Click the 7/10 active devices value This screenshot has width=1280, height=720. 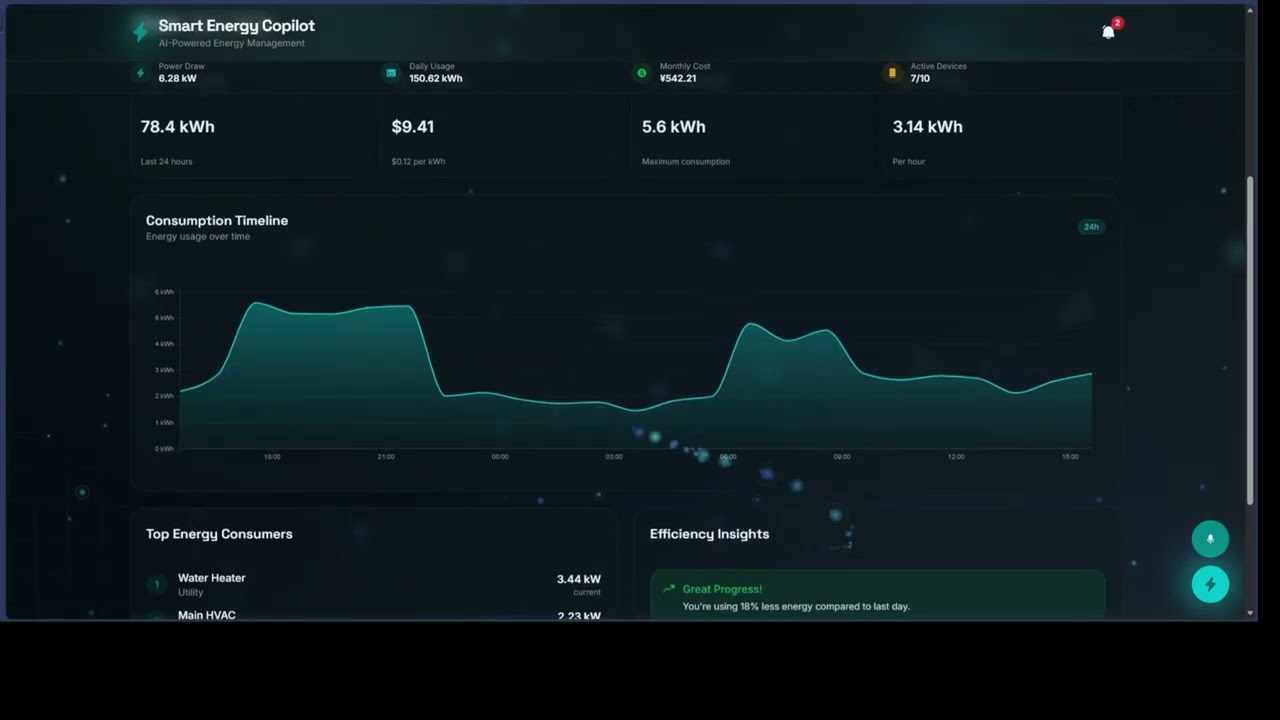click(x=920, y=79)
